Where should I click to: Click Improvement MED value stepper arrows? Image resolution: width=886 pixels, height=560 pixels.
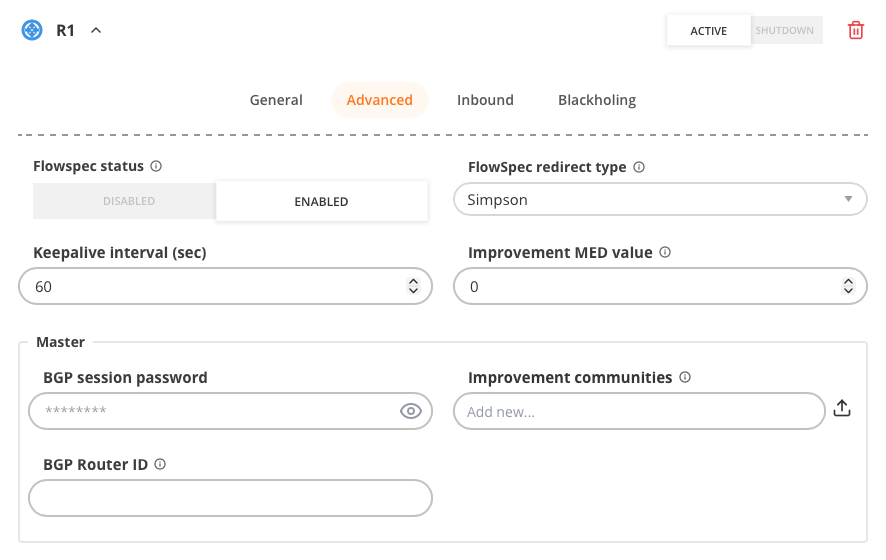click(848, 286)
